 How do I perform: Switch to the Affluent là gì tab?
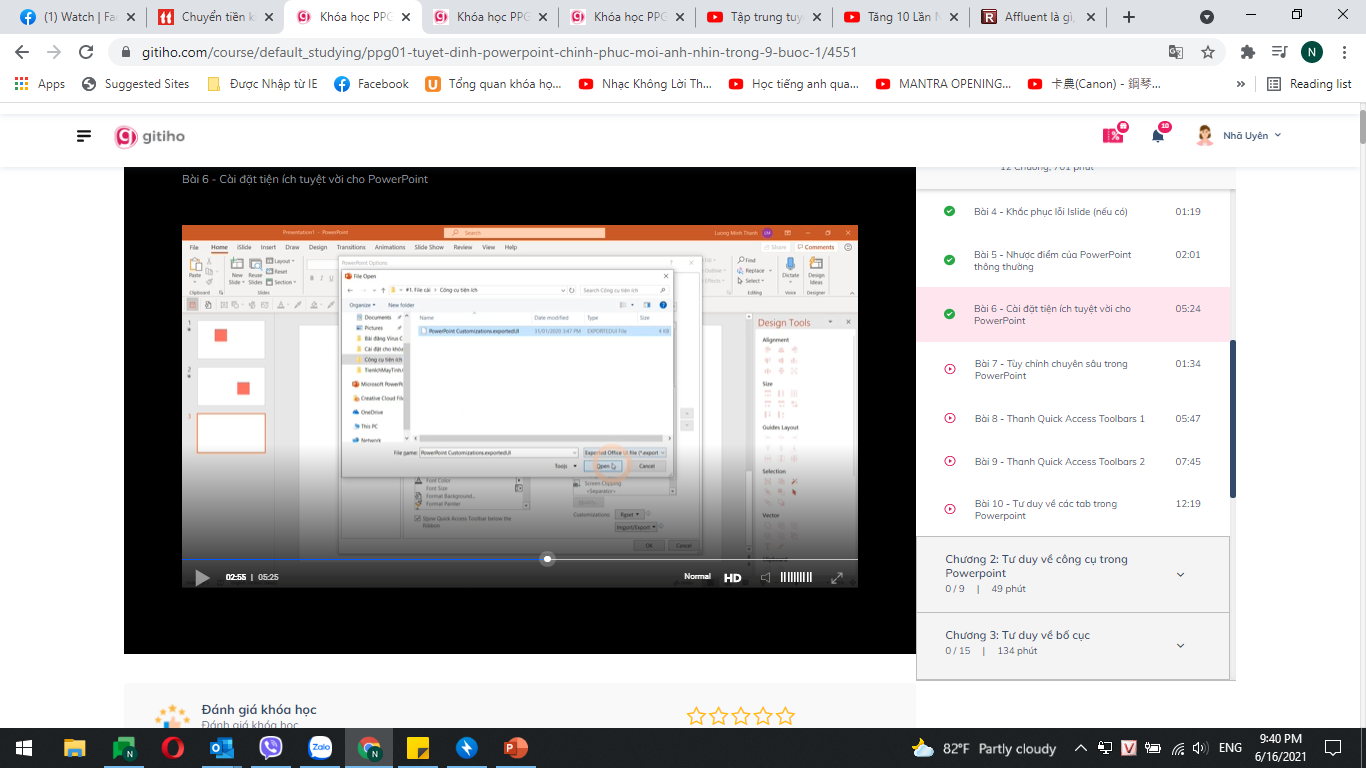point(1038,17)
